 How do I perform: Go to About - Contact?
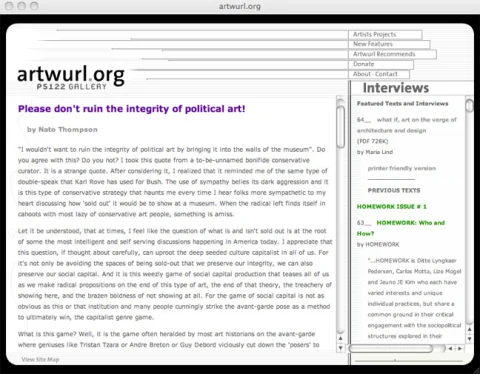pyautogui.click(x=375, y=74)
